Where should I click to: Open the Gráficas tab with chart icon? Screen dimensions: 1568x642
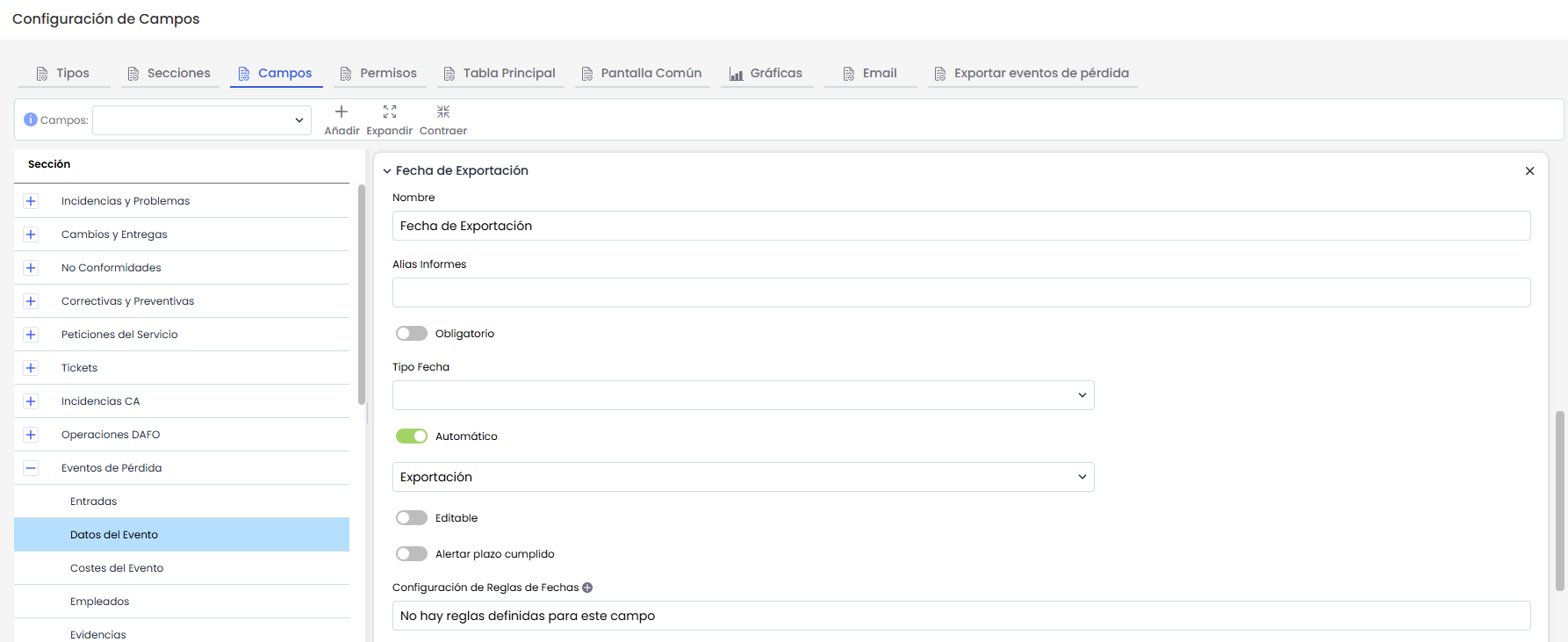pyautogui.click(x=766, y=74)
